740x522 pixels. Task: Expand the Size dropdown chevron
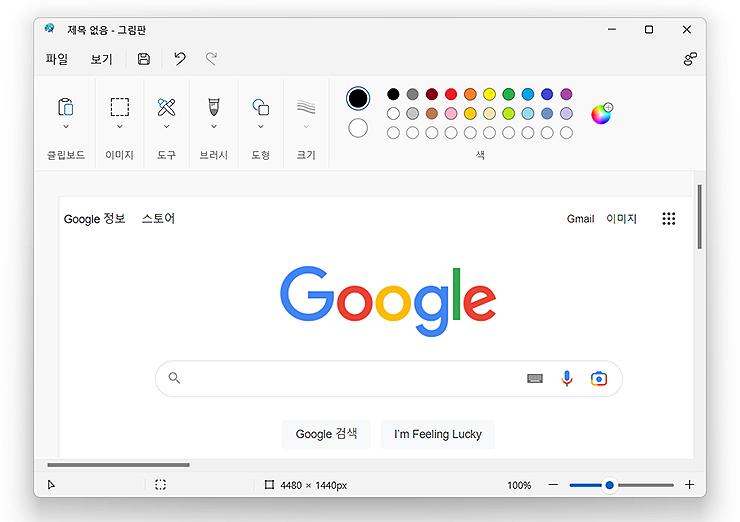(306, 126)
